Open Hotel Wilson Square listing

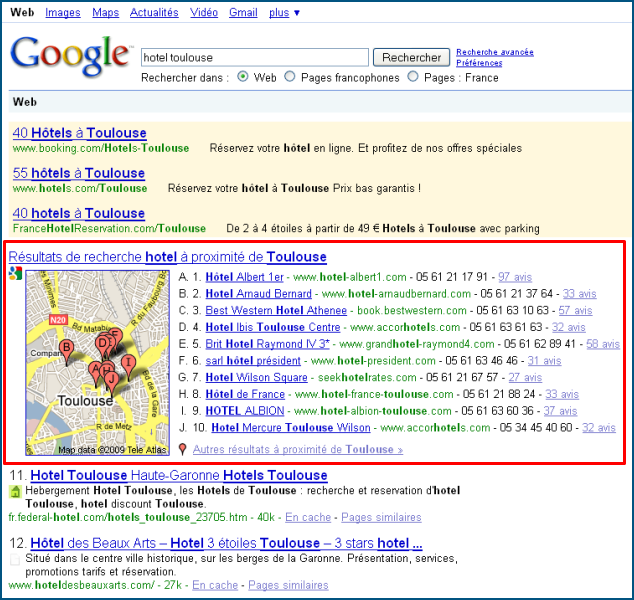click(256, 377)
